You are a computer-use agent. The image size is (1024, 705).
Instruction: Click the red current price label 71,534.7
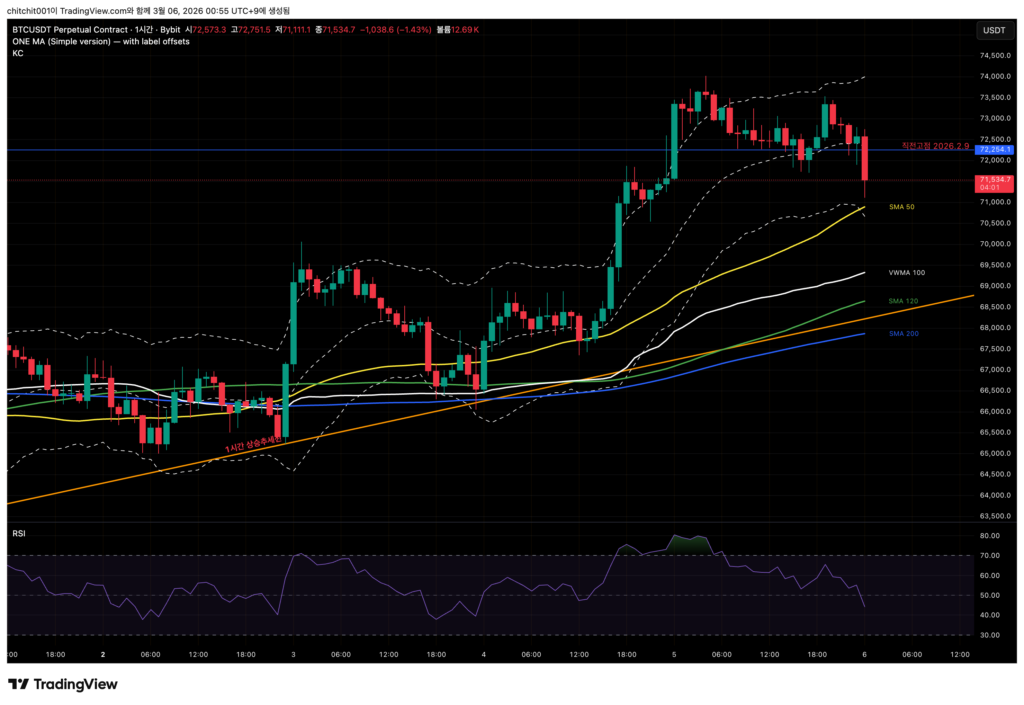pyautogui.click(x=996, y=179)
